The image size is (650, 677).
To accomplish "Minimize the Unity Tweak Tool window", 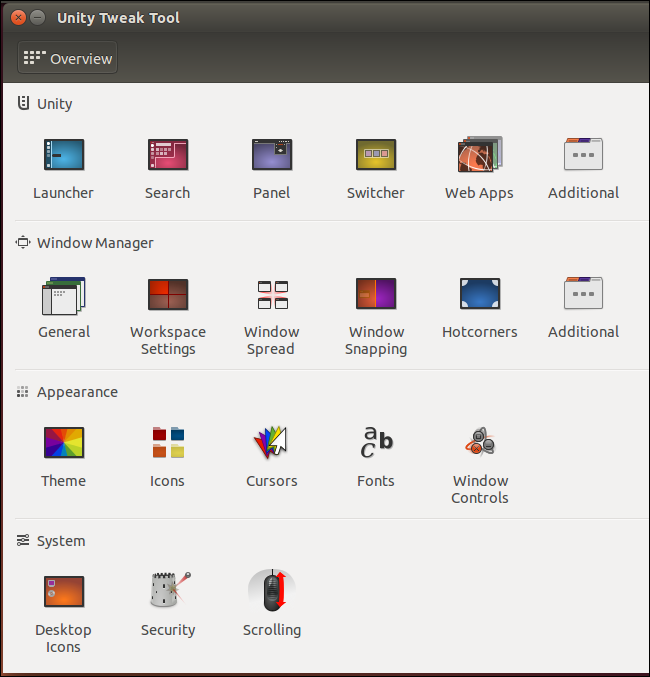I will coord(38,18).
